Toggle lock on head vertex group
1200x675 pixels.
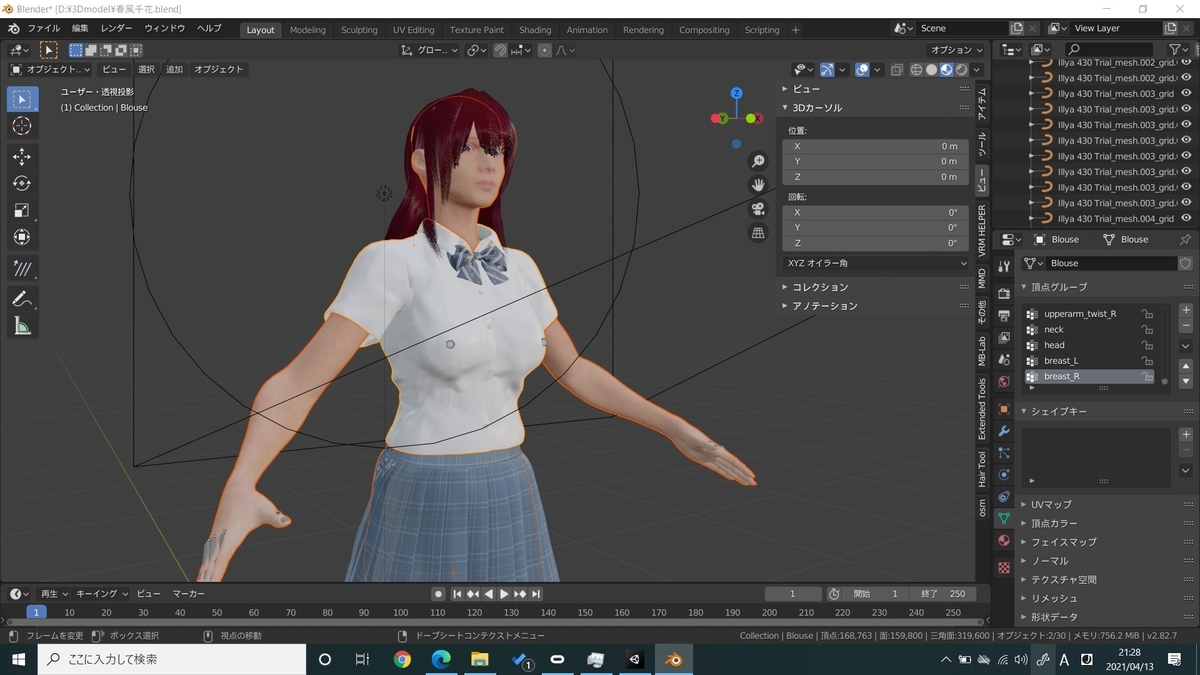click(x=1148, y=345)
